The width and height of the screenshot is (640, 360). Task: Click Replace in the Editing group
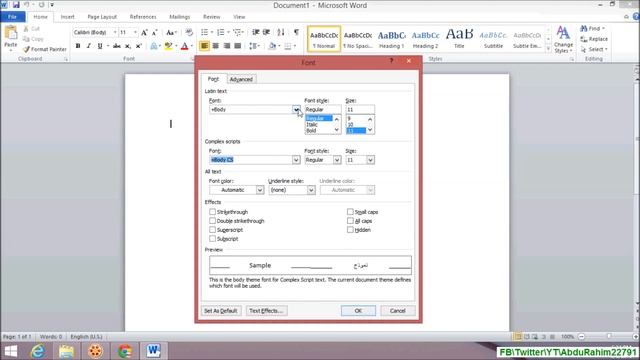pos(594,39)
